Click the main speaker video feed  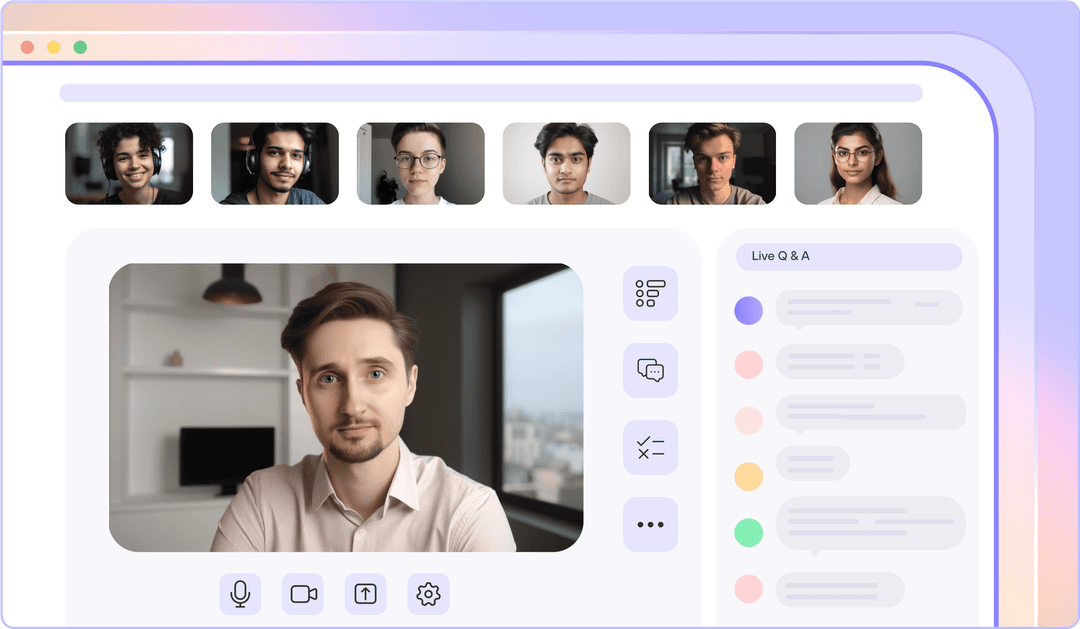(x=346, y=408)
